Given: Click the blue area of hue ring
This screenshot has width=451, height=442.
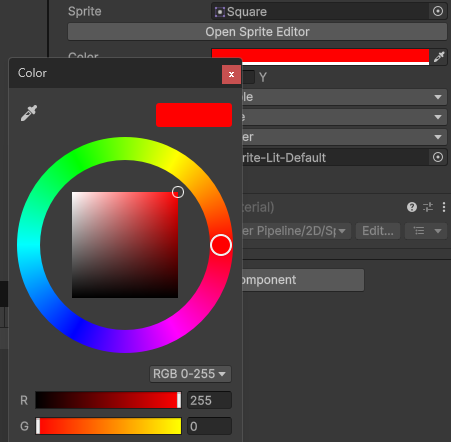Looking at the screenshot, I should click(x=76, y=329).
